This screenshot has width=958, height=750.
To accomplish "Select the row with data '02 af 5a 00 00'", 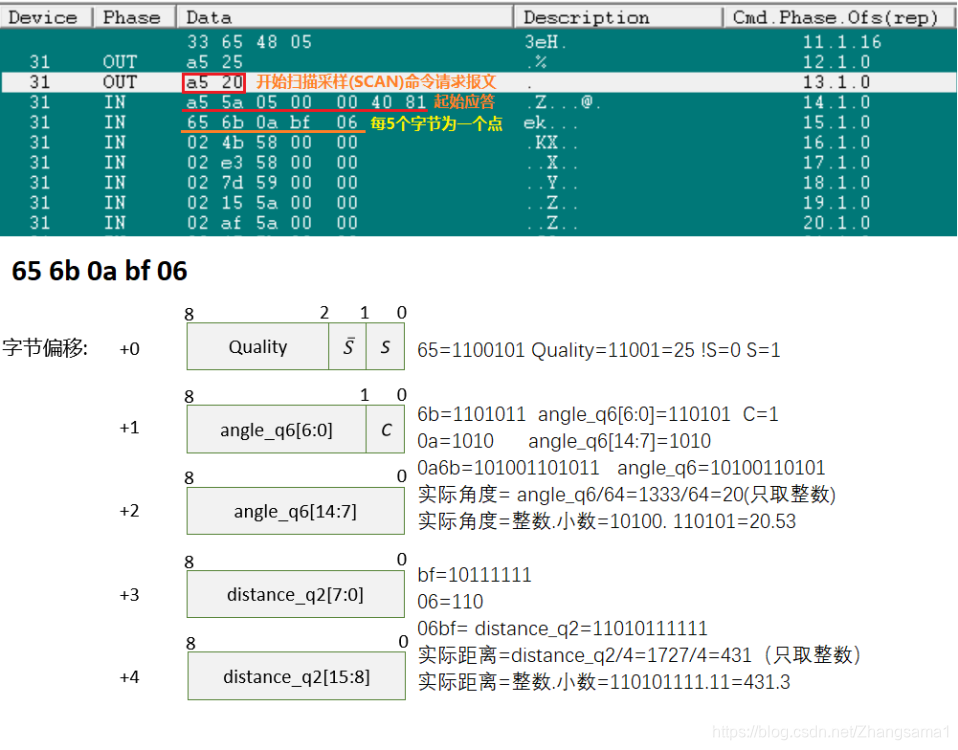I will coord(478,223).
